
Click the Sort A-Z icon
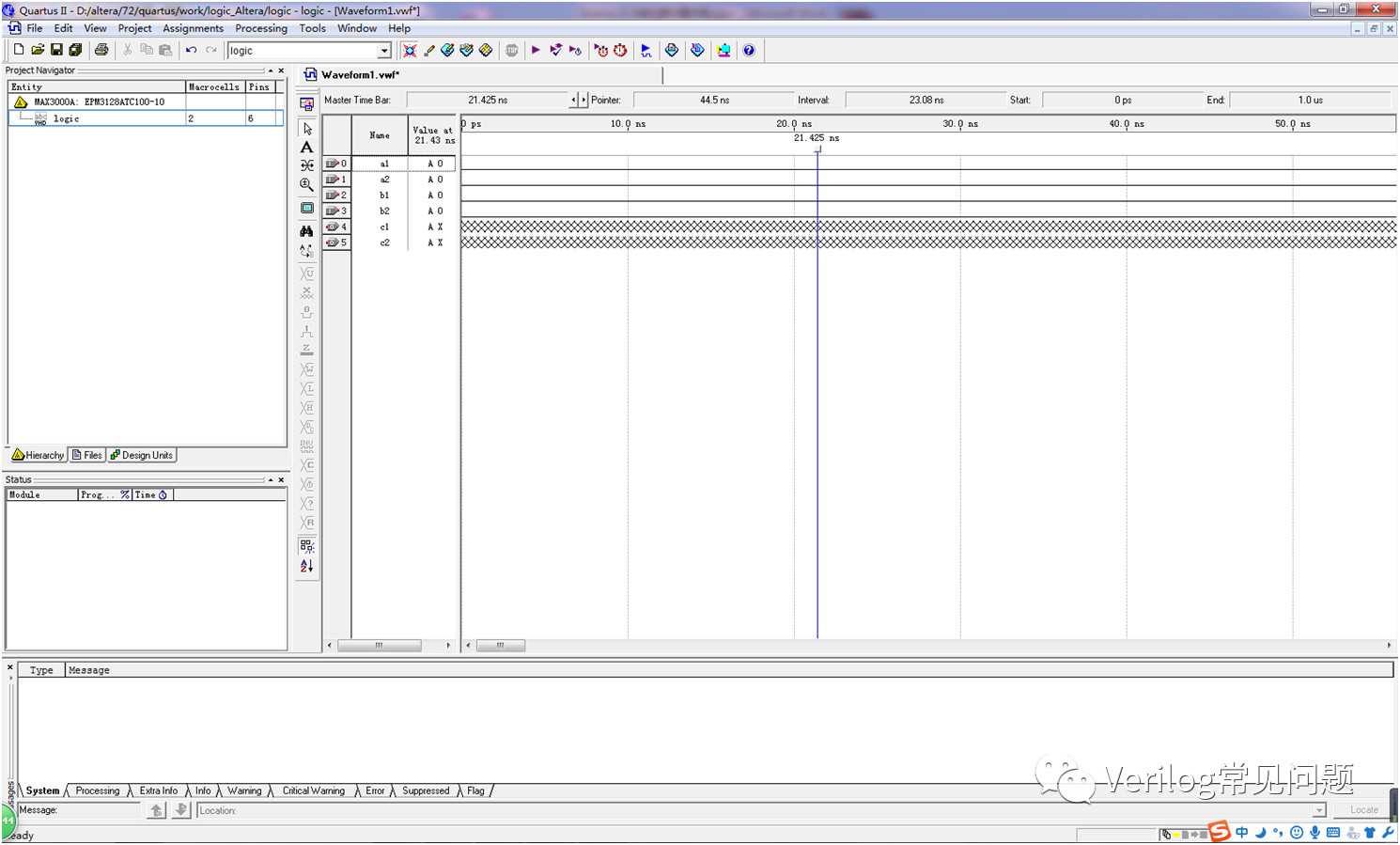coord(307,566)
